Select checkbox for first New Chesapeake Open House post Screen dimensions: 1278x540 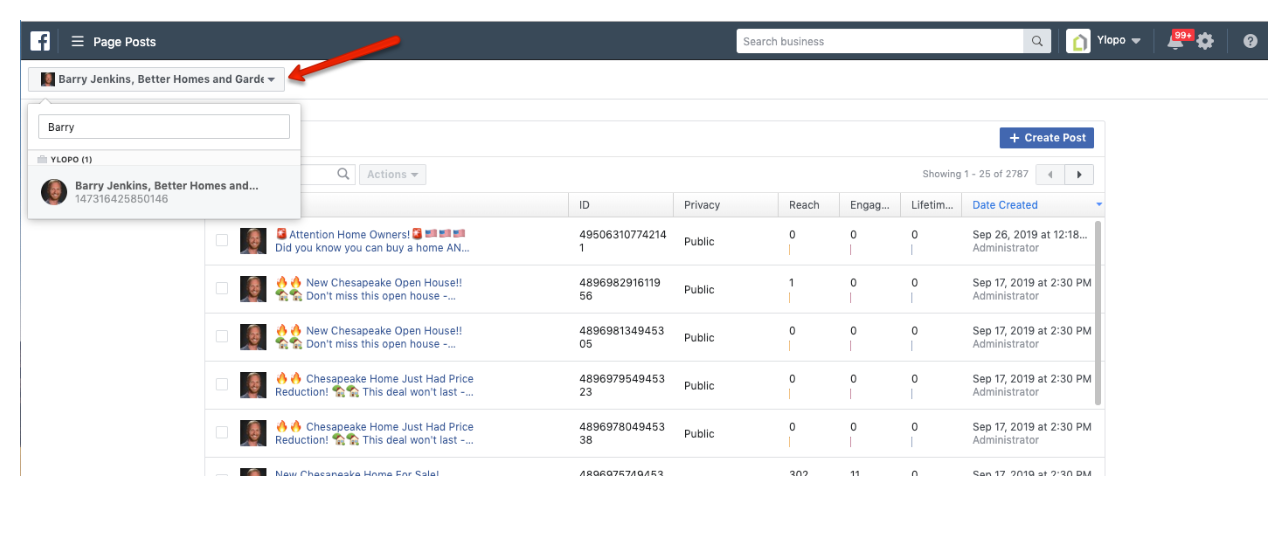point(222,289)
